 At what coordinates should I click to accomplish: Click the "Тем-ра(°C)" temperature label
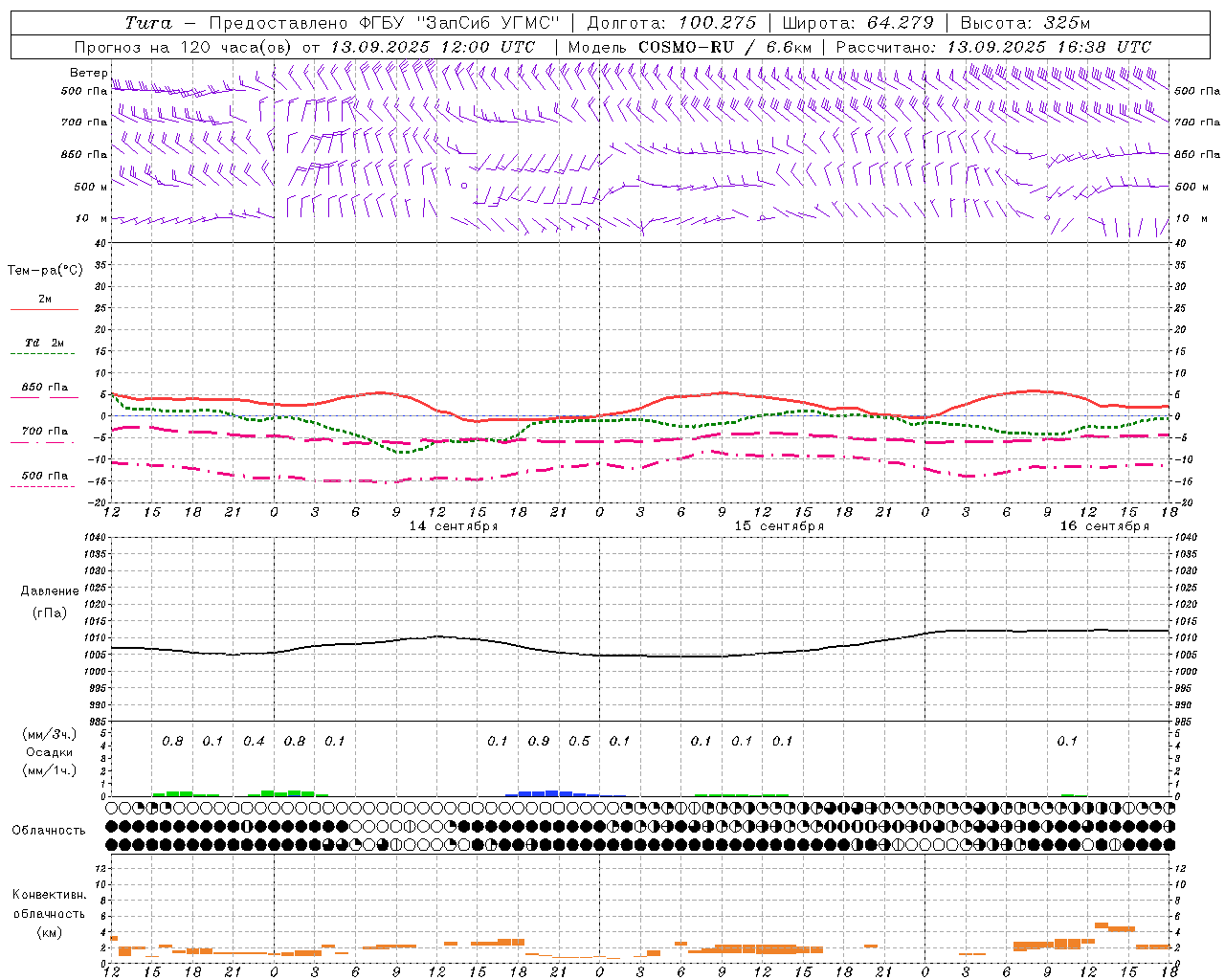pos(45,271)
